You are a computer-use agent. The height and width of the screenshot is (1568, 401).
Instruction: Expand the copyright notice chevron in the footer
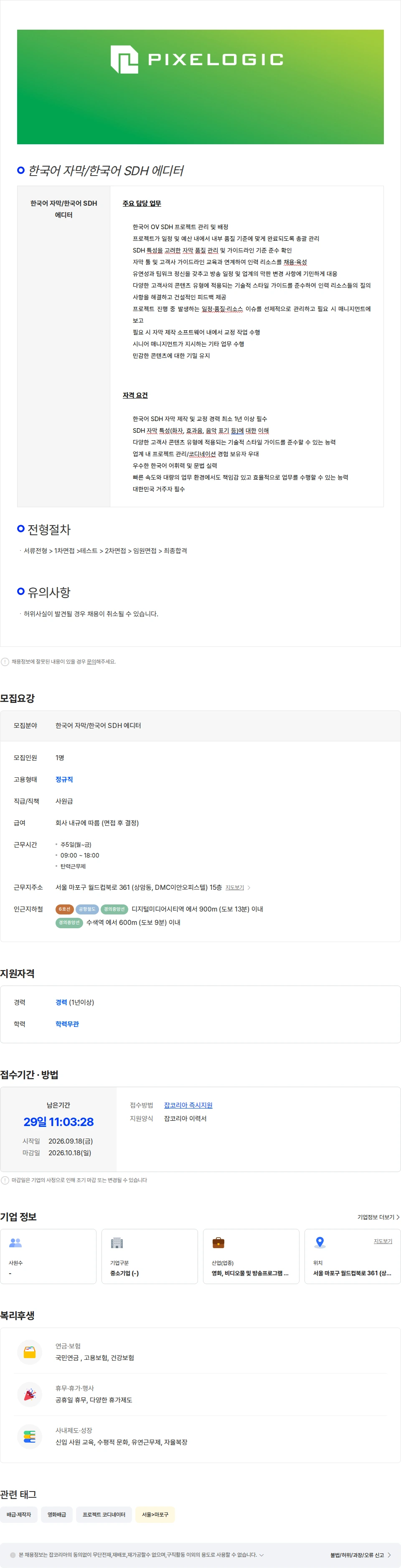261,1555
